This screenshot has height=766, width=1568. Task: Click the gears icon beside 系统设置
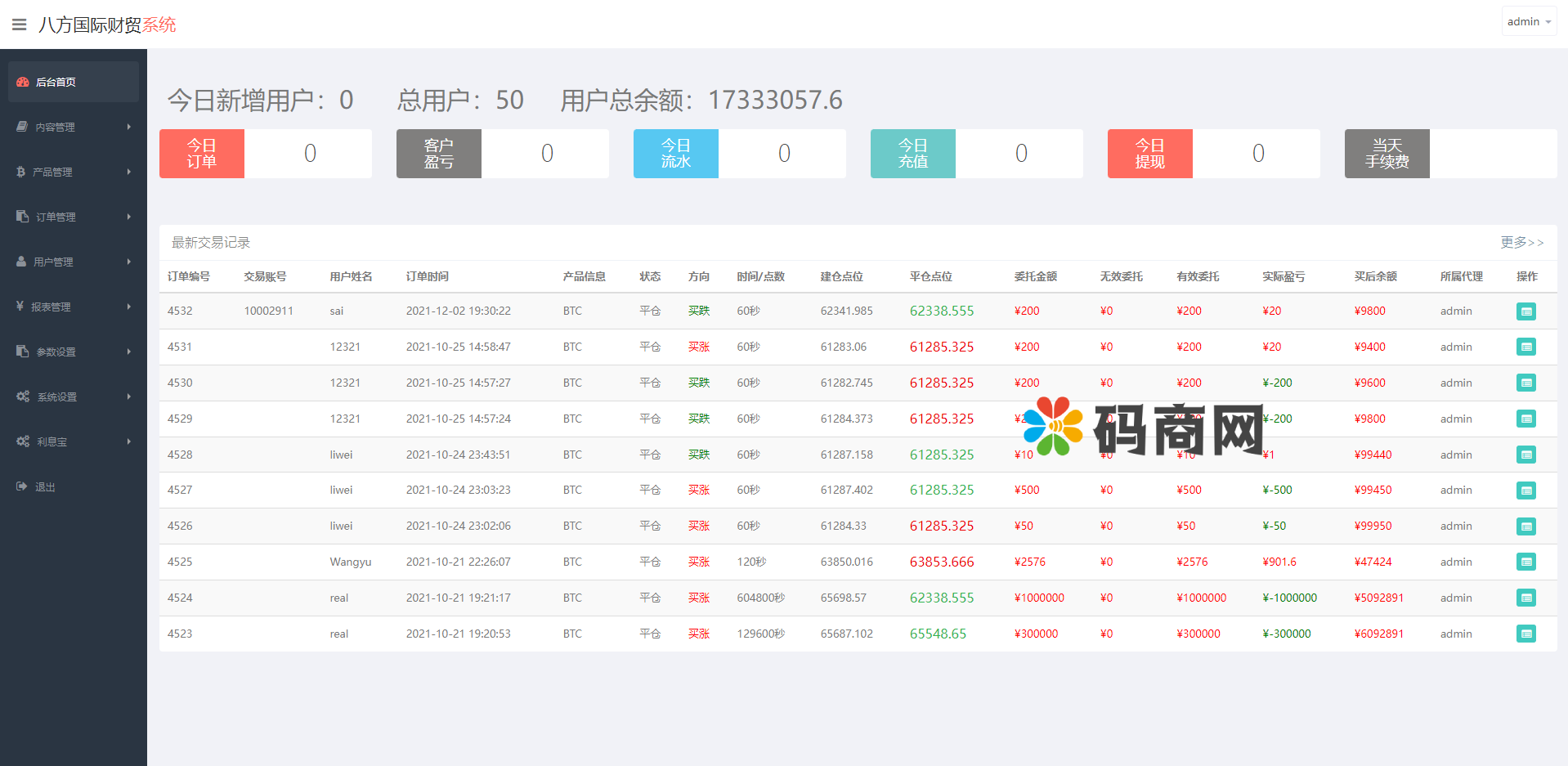(x=23, y=396)
